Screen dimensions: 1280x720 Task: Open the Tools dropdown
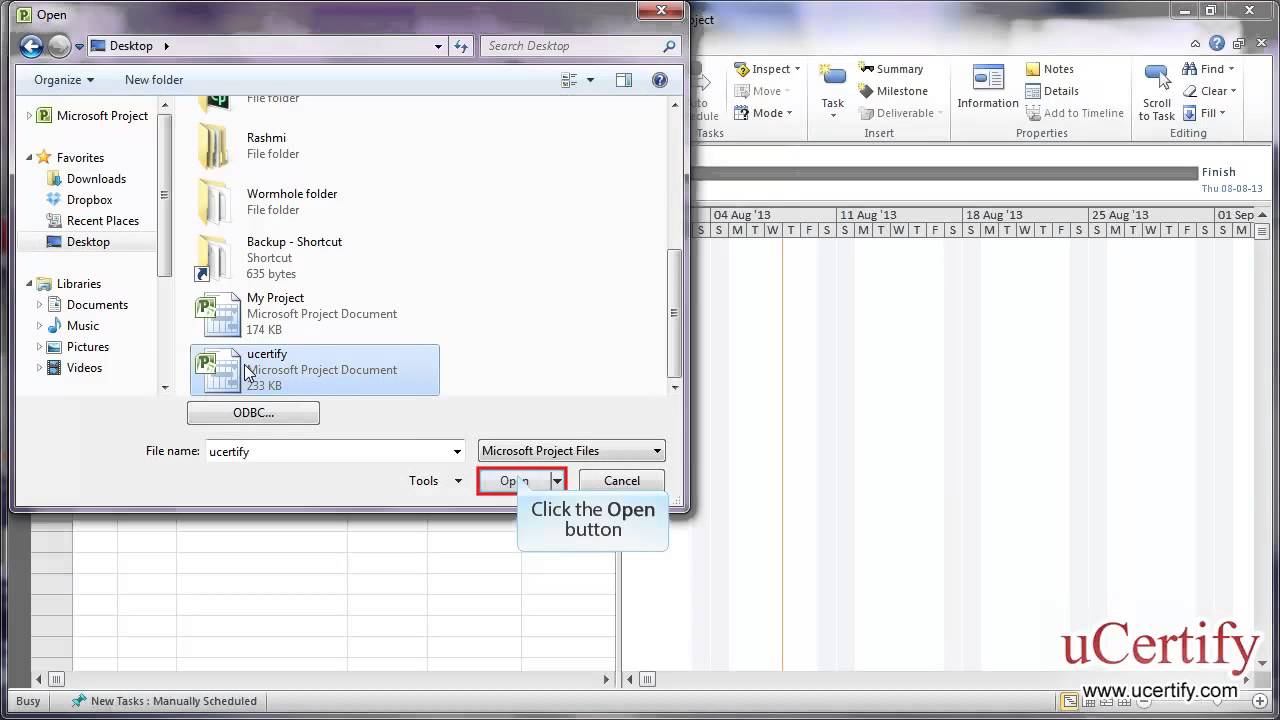pos(436,481)
